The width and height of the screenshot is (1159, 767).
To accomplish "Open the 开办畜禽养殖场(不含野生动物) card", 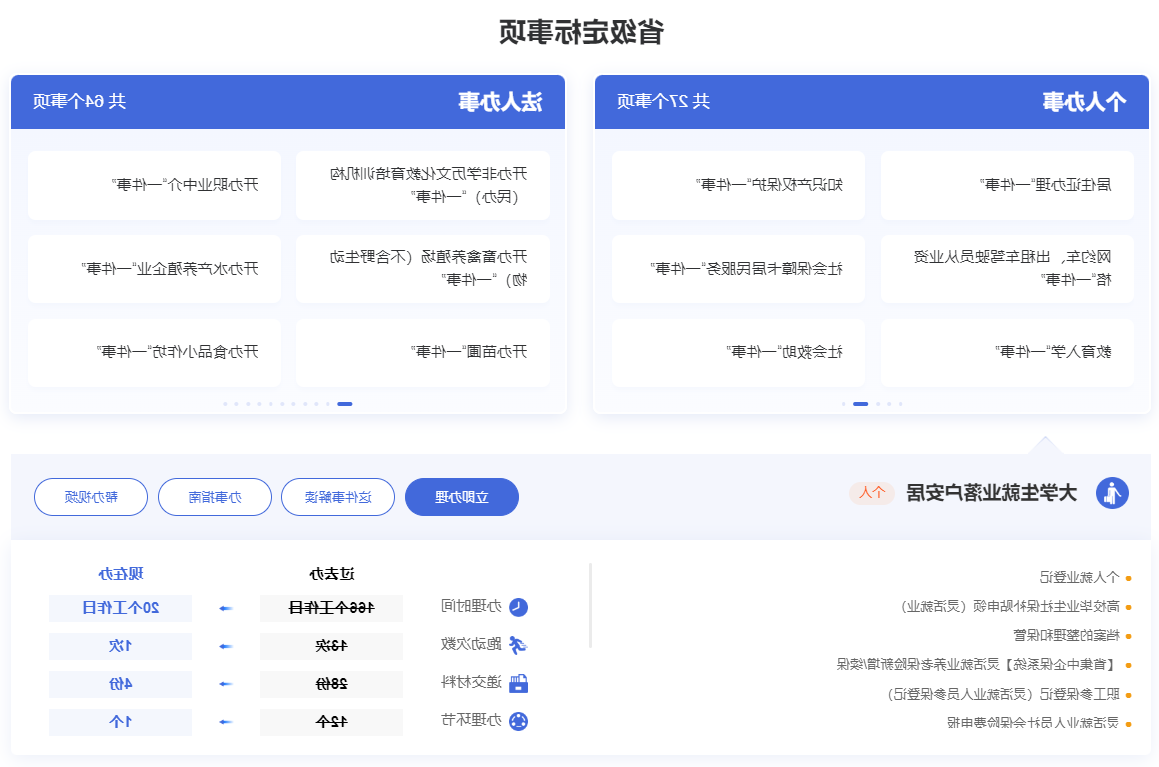I will point(423,268).
